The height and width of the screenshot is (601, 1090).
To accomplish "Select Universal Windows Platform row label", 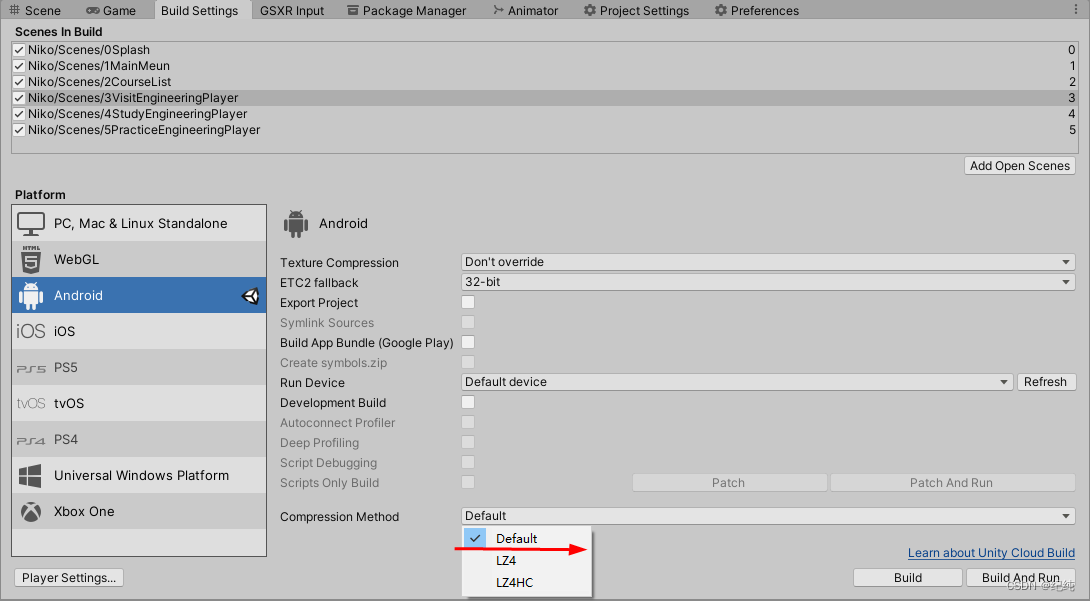I will point(142,476).
